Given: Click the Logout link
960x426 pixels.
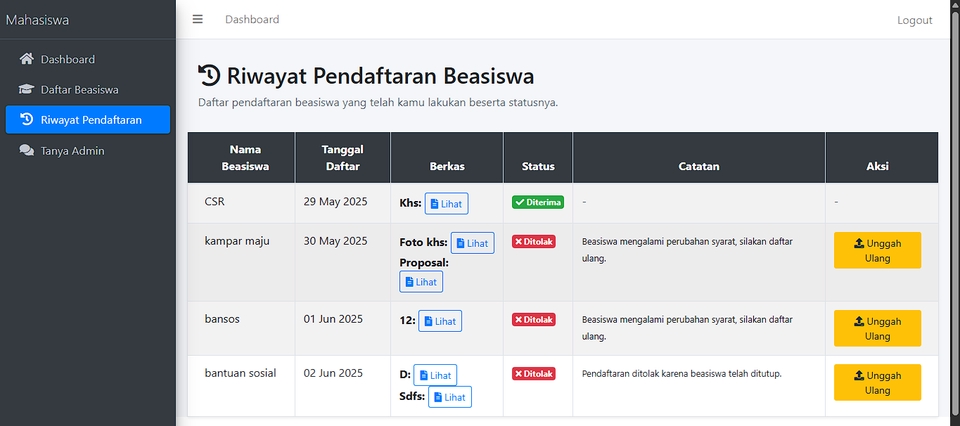Looking at the screenshot, I should click(914, 20).
